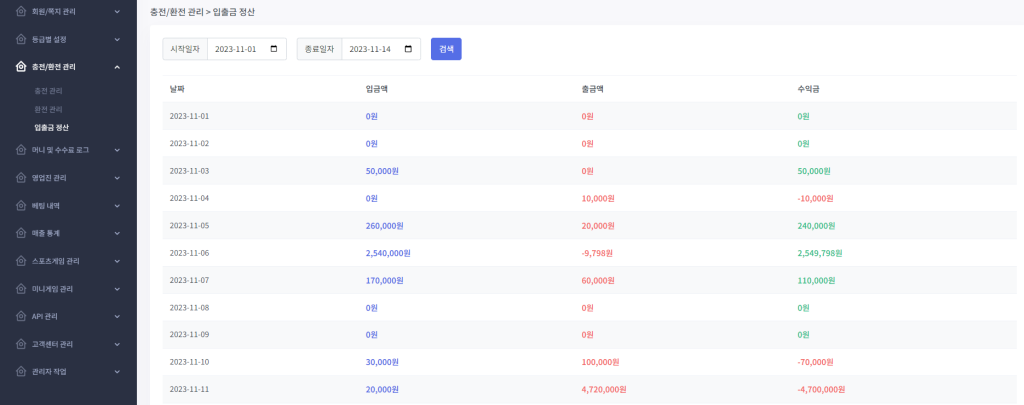The image size is (1024, 405).
Task: Expand the 베팅 내역 chevron
Action: coord(117,205)
